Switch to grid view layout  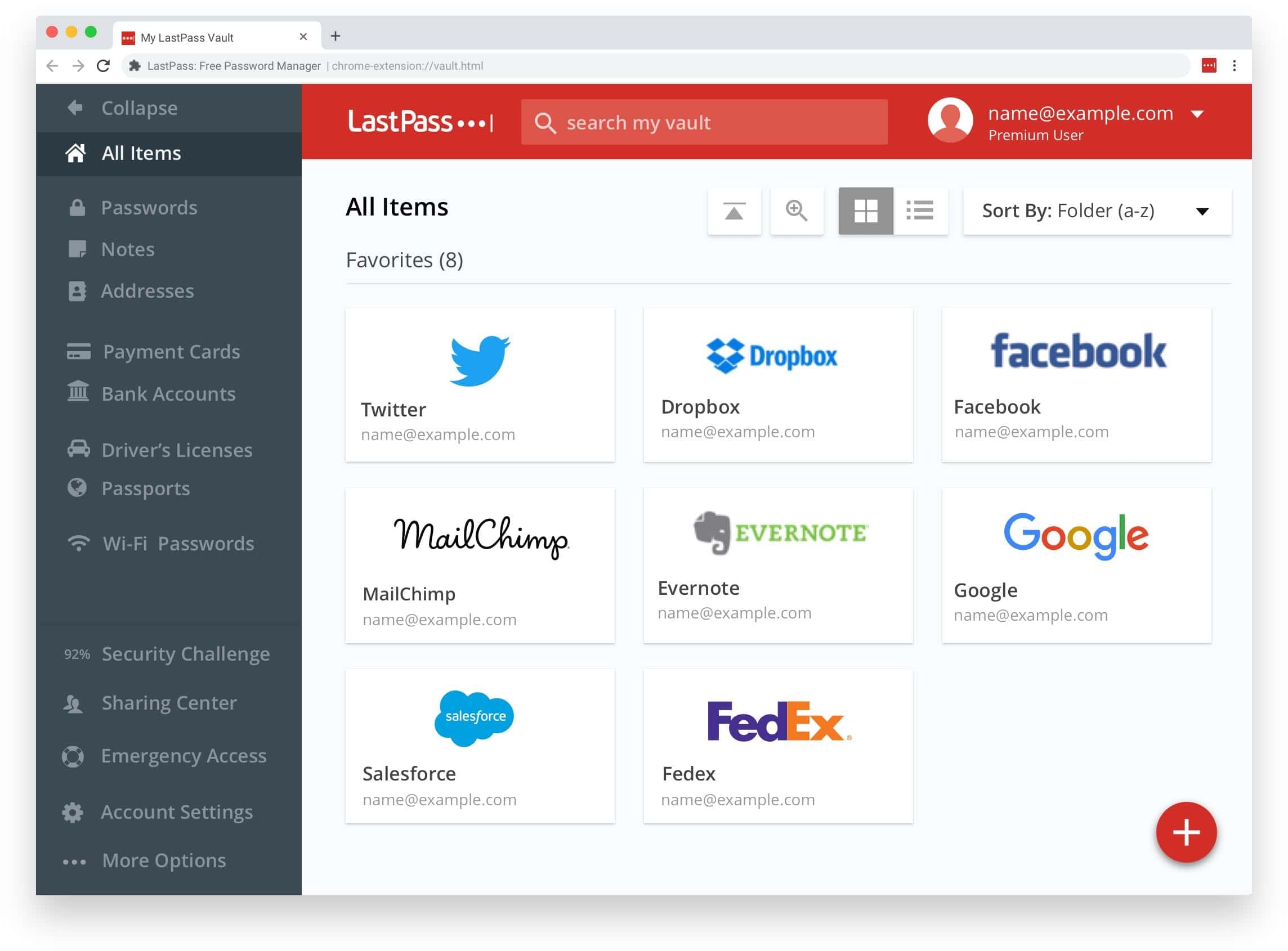(x=864, y=210)
